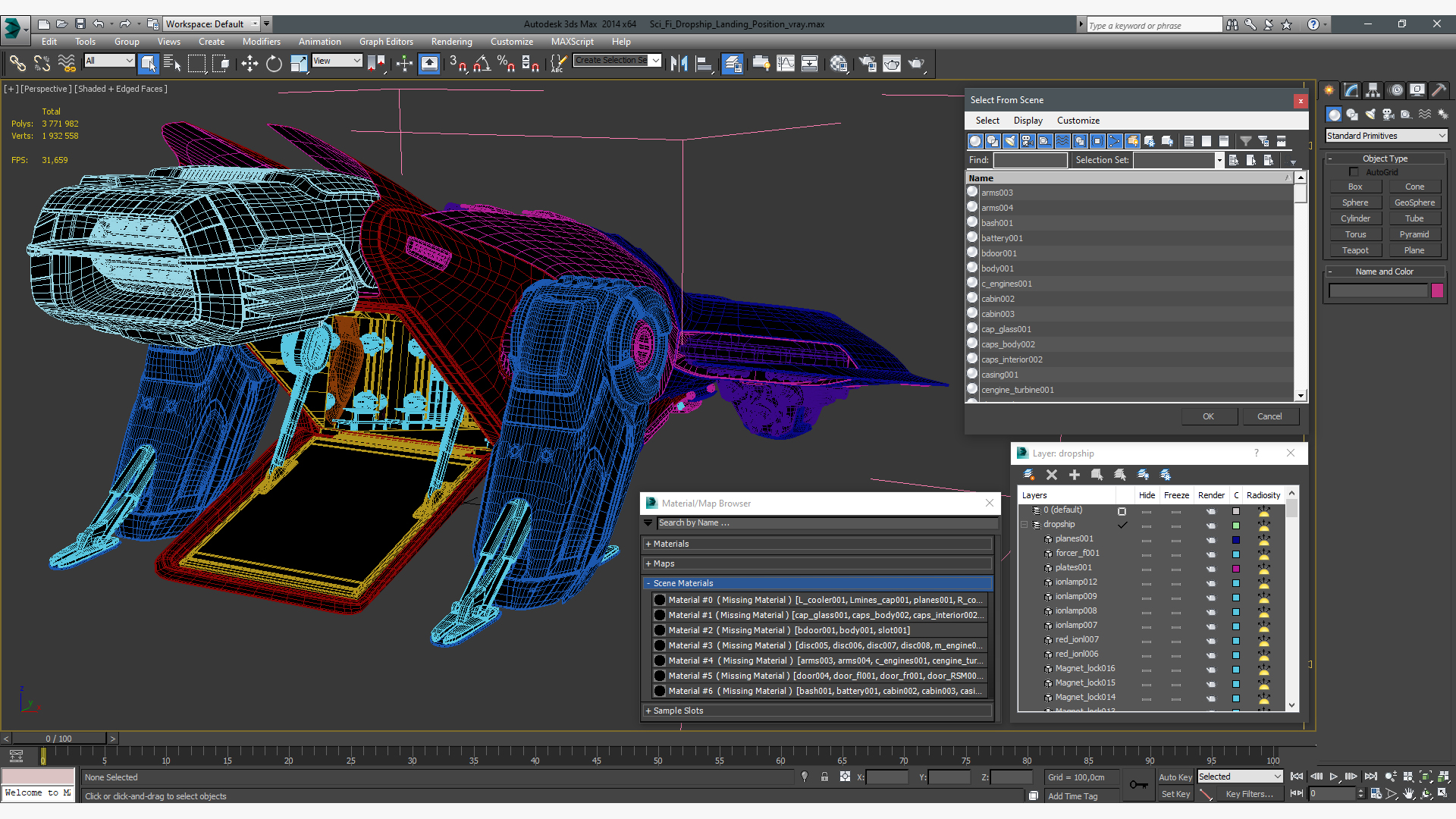Click the Pan View hand icon
This screenshot has height=819, width=1456.
(1408, 794)
